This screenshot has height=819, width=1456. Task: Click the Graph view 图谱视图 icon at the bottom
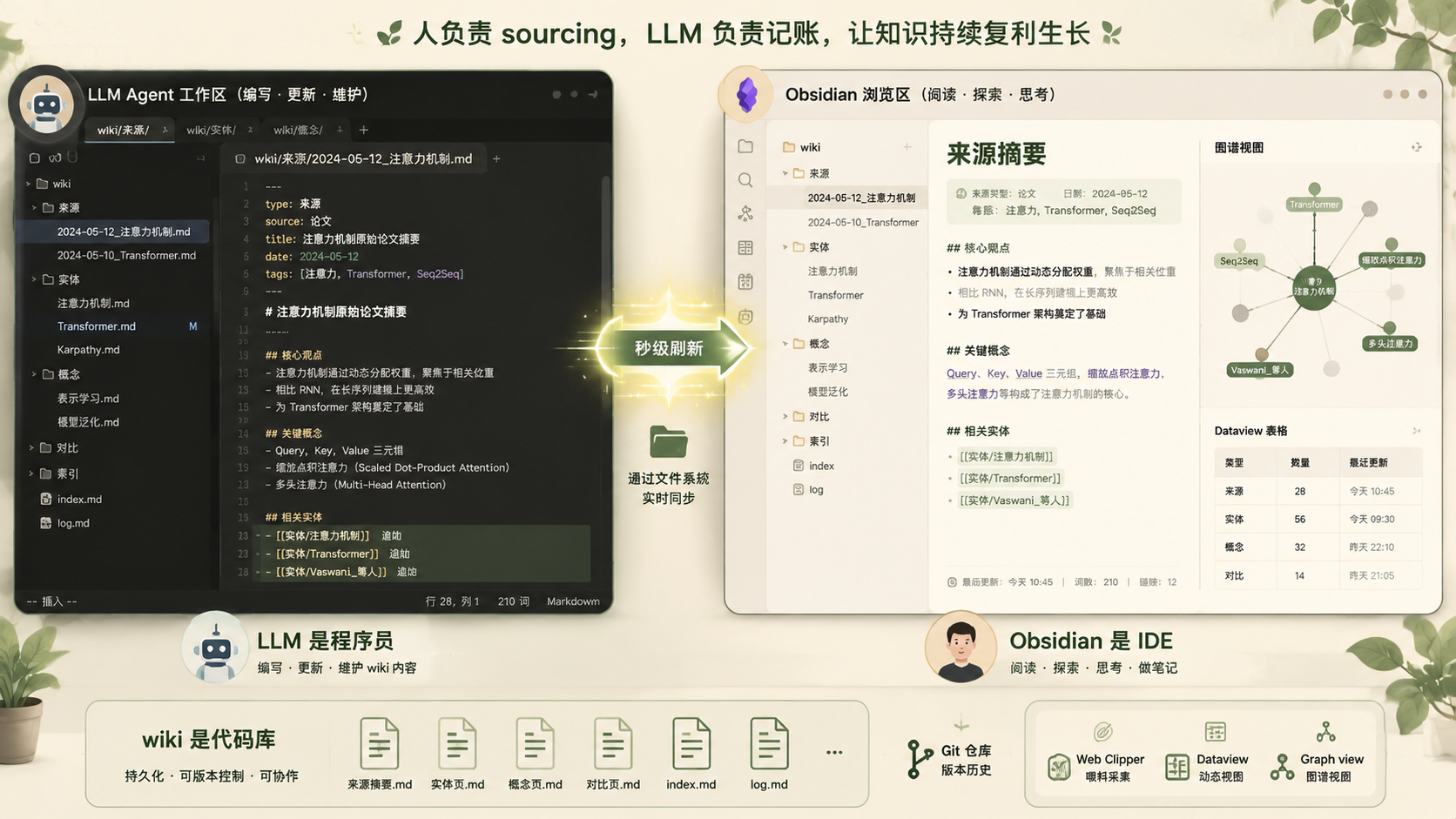1282,767
